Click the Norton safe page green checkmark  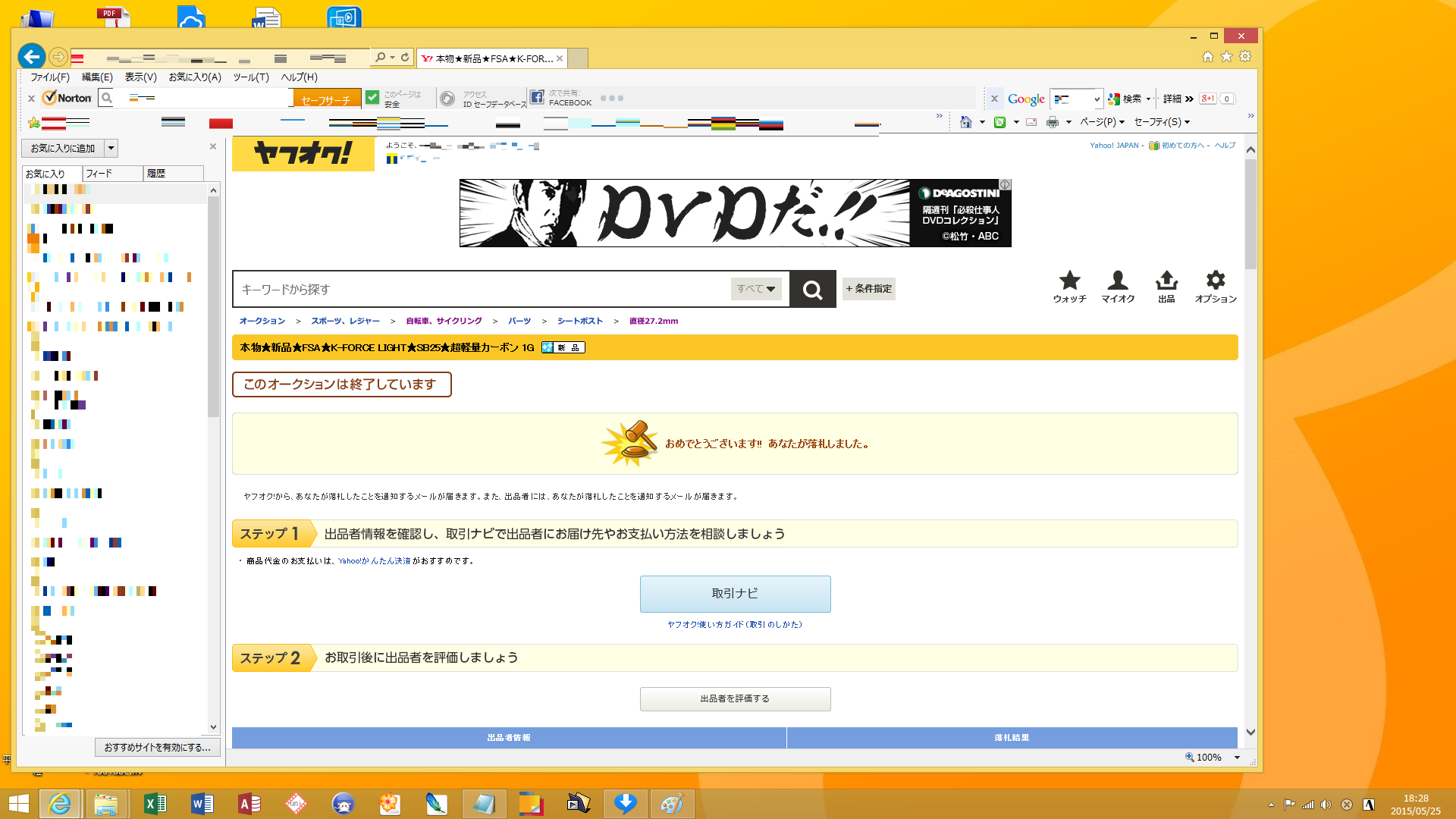[x=372, y=98]
